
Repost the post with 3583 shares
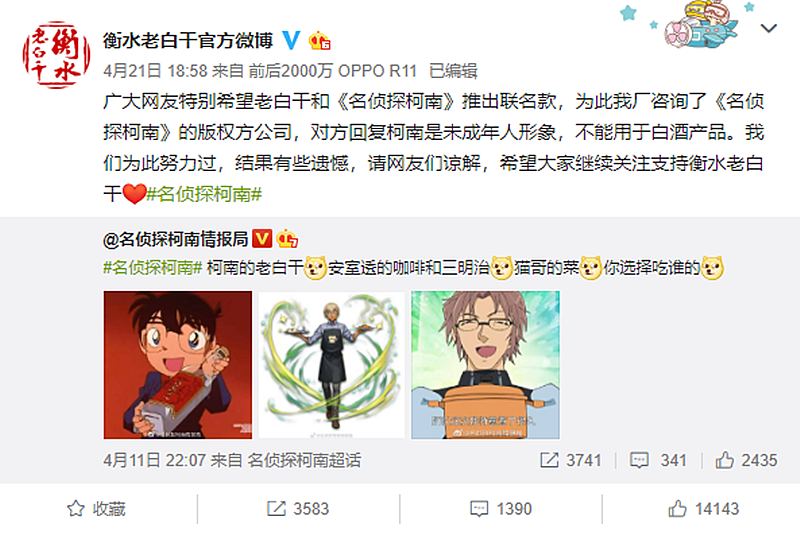(x=298, y=508)
